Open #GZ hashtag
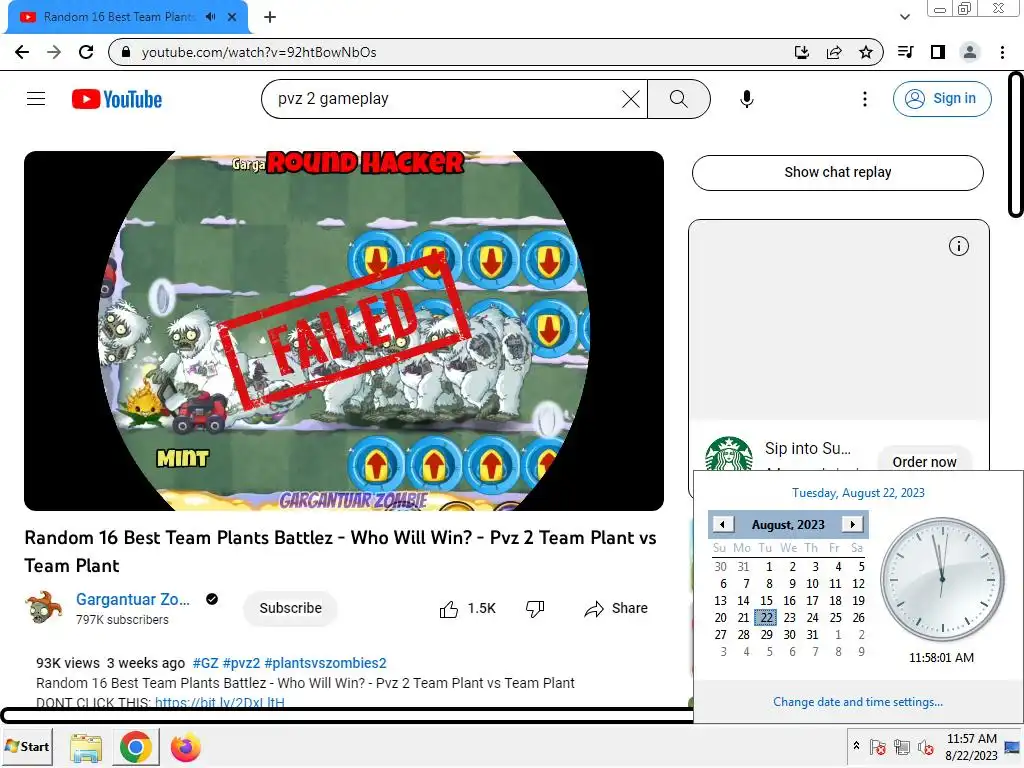This screenshot has width=1024, height=768. 206,663
